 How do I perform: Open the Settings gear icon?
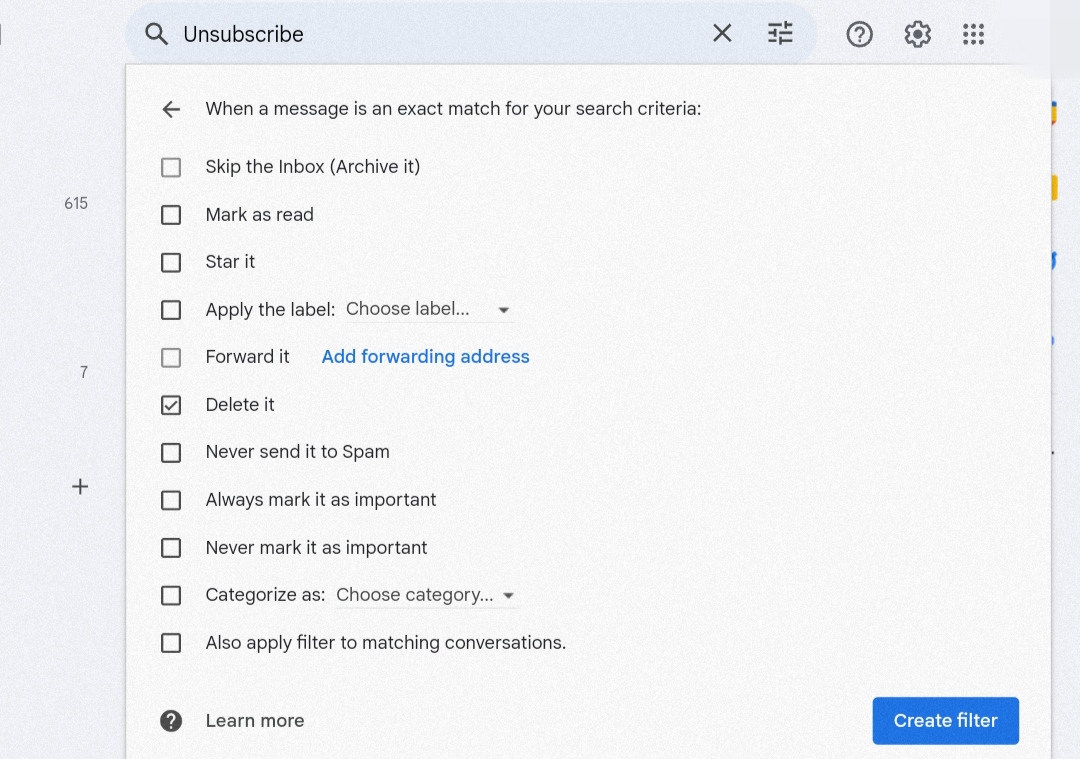point(917,34)
